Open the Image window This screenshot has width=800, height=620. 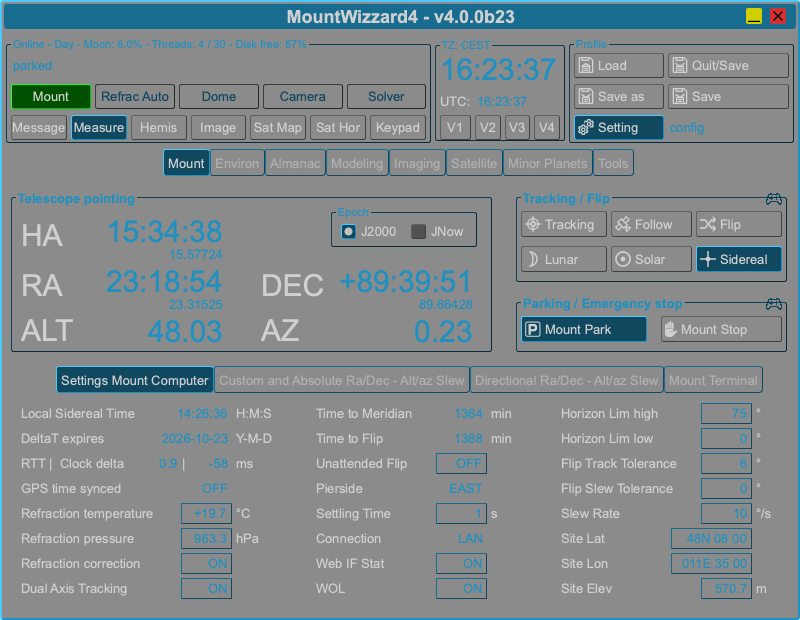point(218,128)
